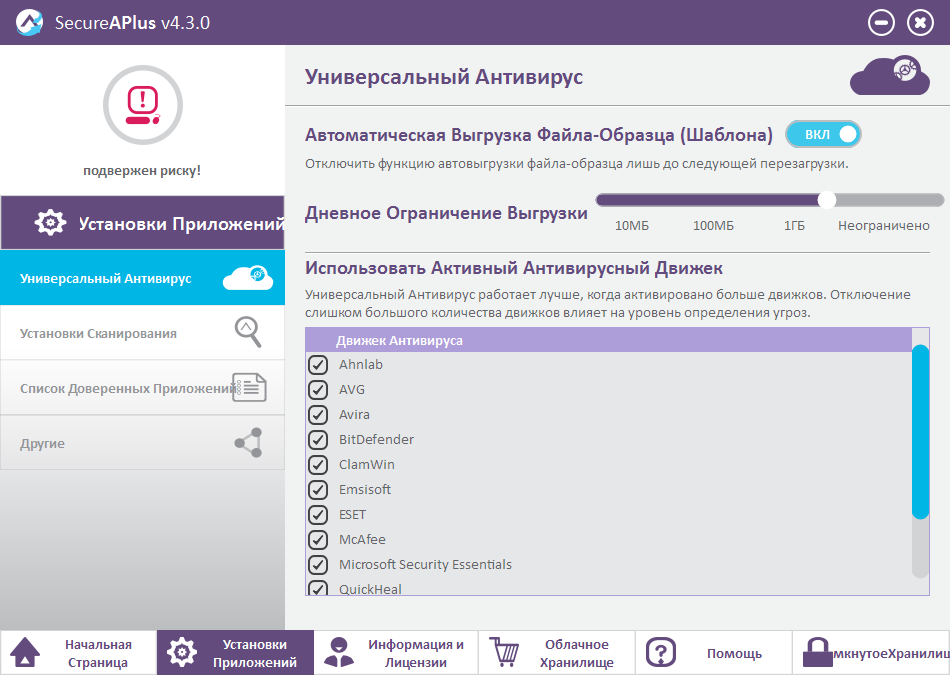Click the Ahnlab engine name
Viewport: 950px width, 675px height.
pos(360,364)
